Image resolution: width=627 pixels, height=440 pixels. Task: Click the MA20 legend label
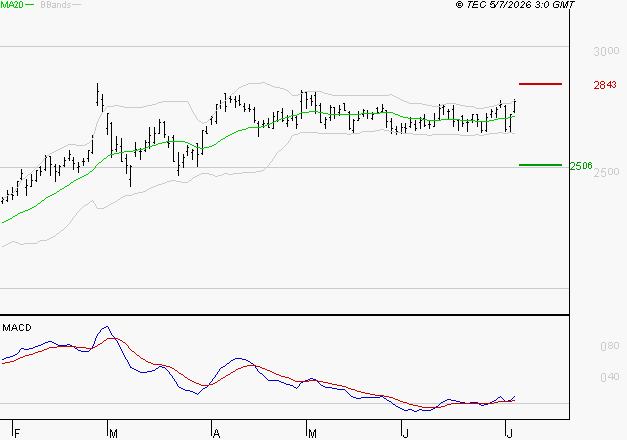click(11, 5)
